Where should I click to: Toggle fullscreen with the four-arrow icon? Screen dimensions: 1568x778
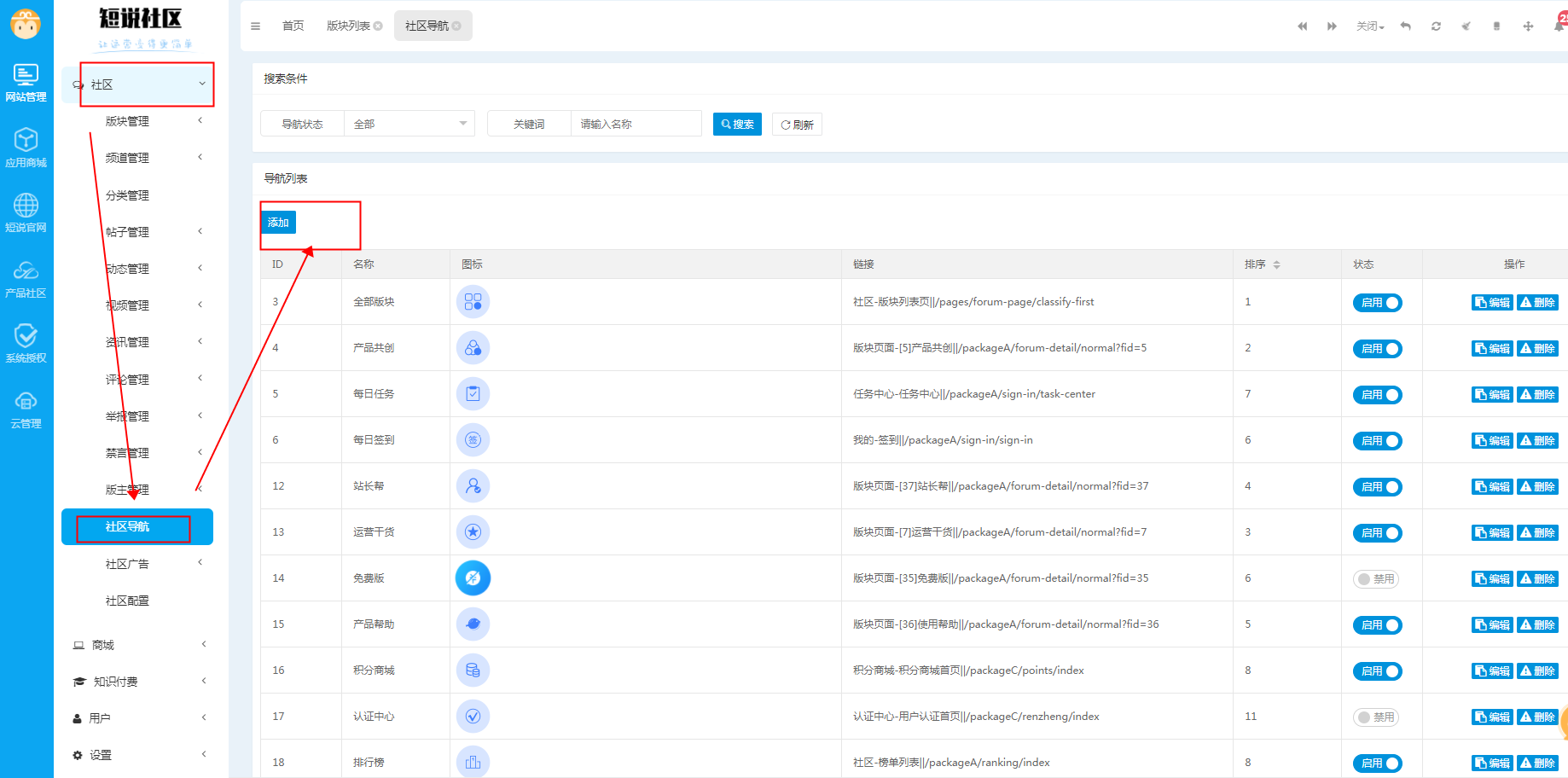point(1528,26)
